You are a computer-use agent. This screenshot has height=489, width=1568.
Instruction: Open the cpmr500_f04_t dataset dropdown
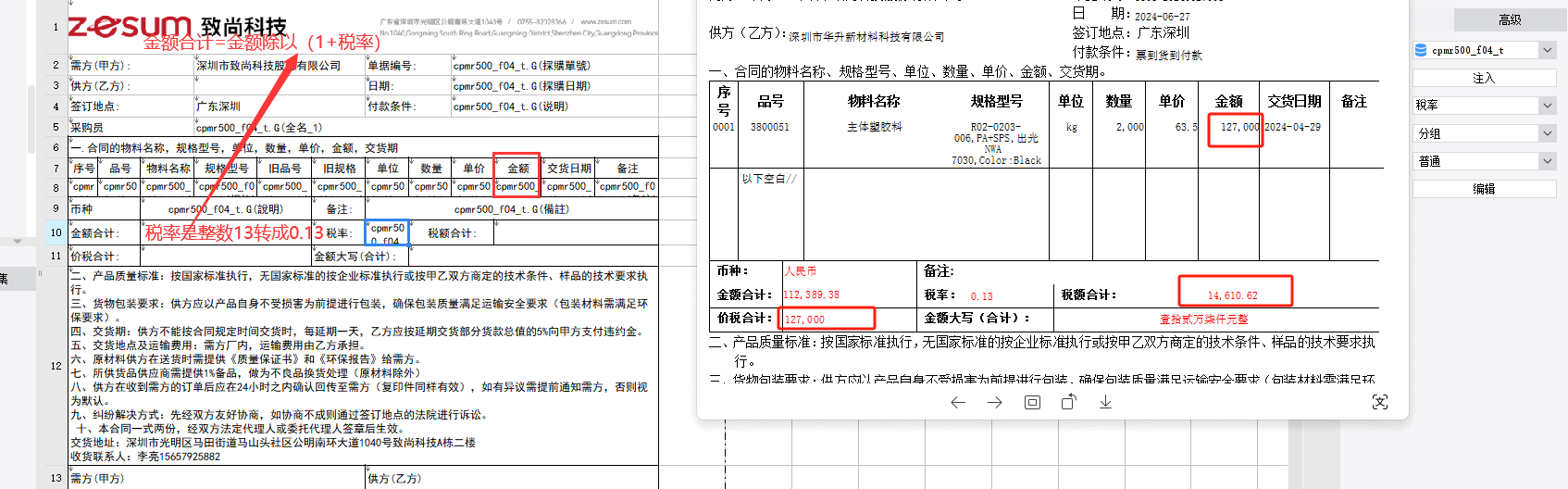[1548, 50]
